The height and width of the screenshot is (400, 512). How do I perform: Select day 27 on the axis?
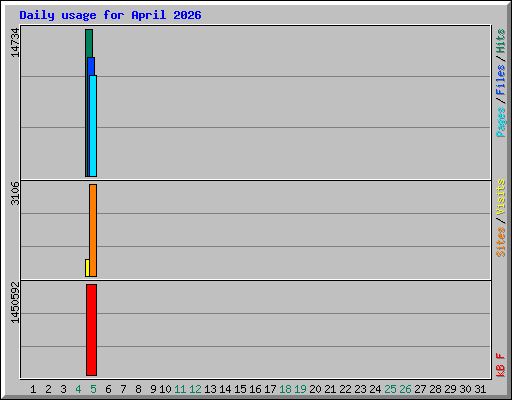tap(420, 389)
